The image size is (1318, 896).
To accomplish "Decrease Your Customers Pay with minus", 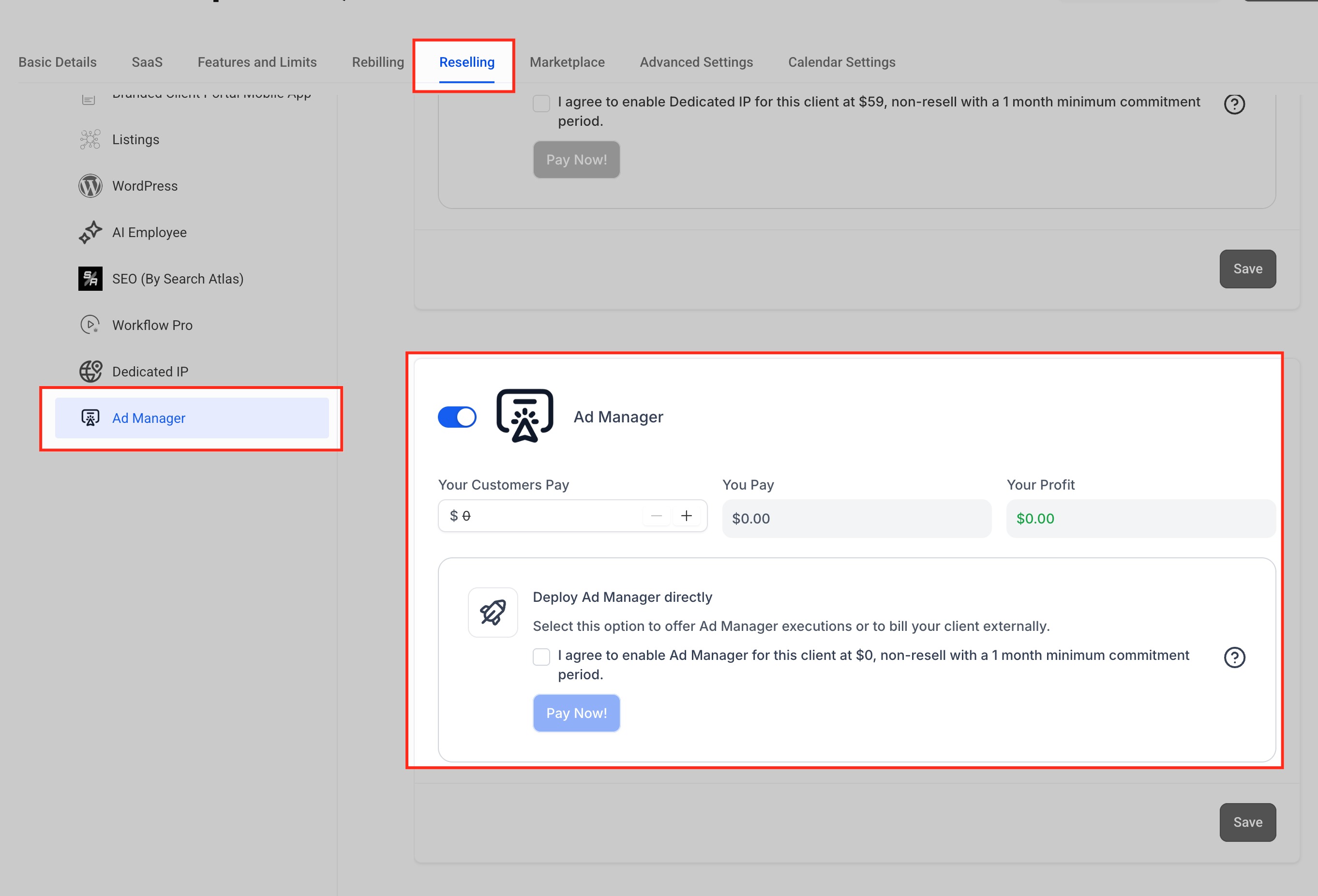I will [x=656, y=516].
